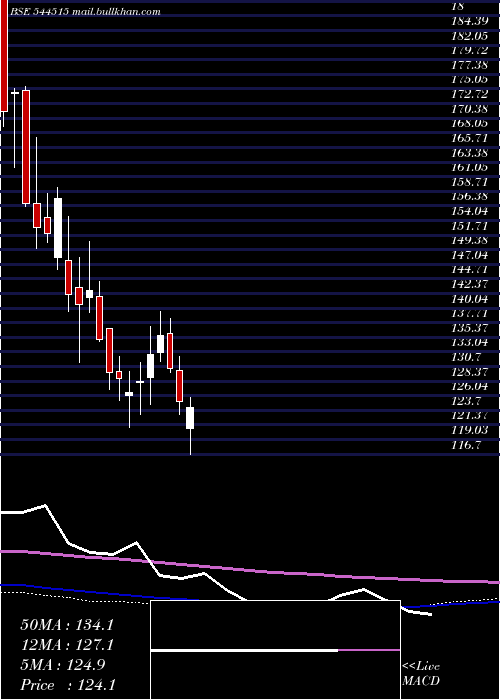Click the 5MA : 124.9 readout
Image resolution: width=500 pixels, height=700 pixels.
click(63, 665)
